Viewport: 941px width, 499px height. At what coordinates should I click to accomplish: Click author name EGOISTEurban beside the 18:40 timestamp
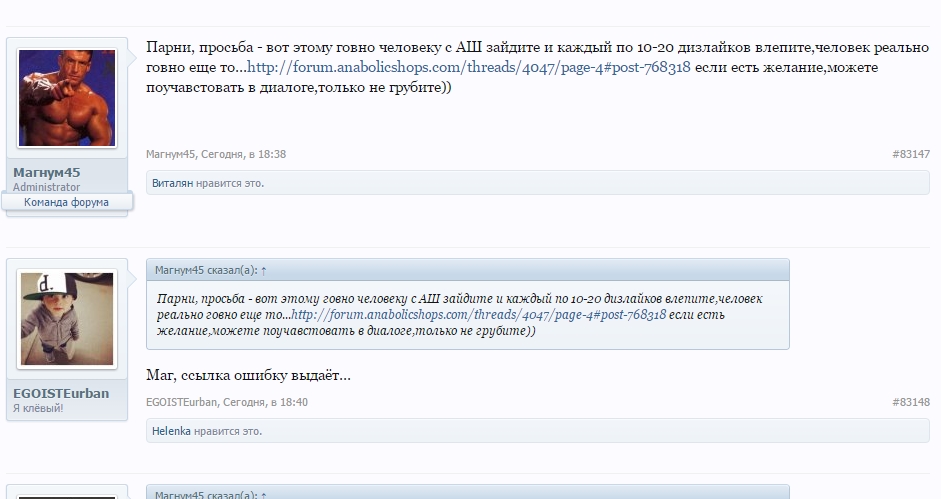coord(181,402)
